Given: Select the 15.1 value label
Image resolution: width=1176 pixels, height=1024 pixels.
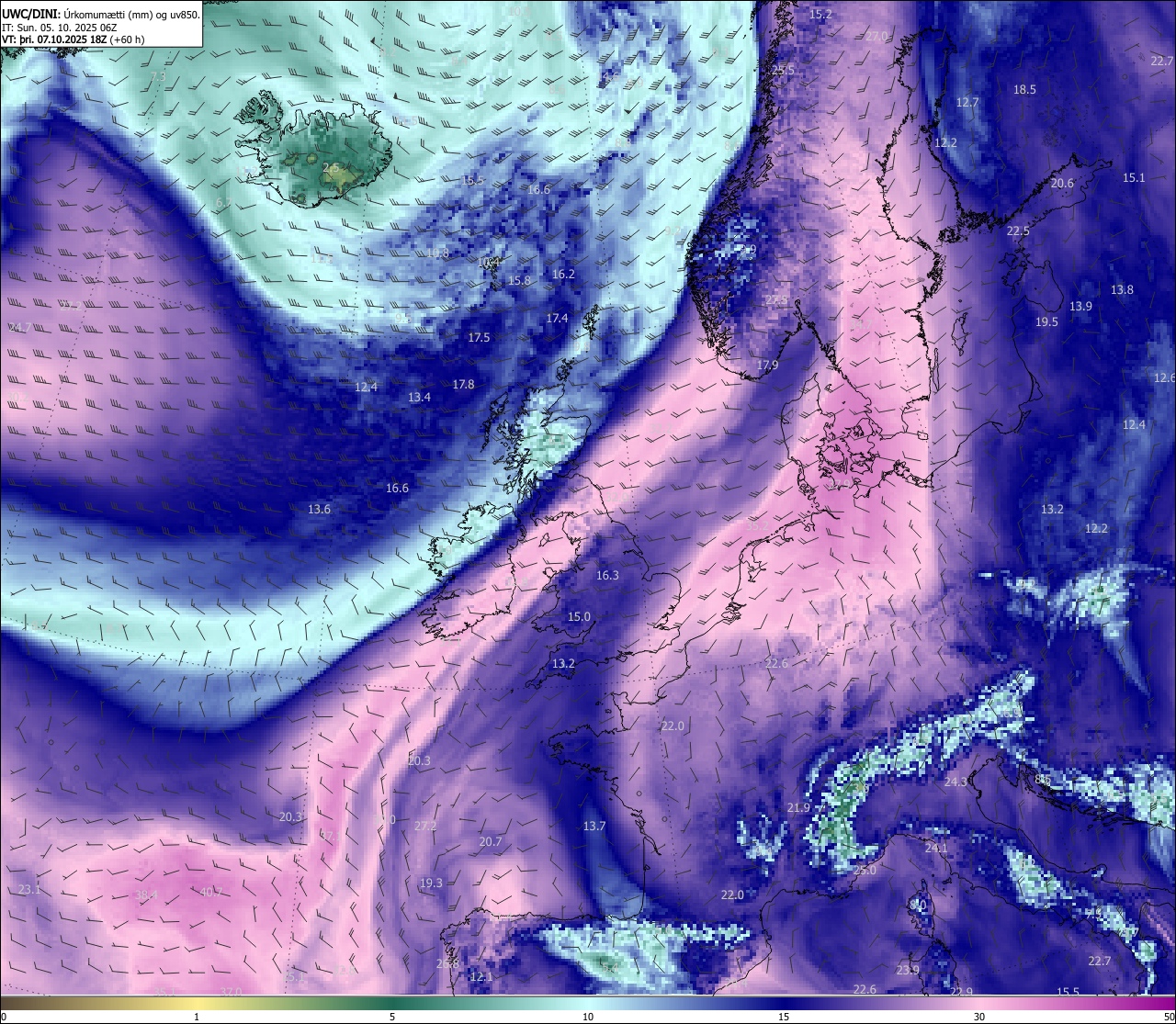Looking at the screenshot, I should click(x=1135, y=178).
